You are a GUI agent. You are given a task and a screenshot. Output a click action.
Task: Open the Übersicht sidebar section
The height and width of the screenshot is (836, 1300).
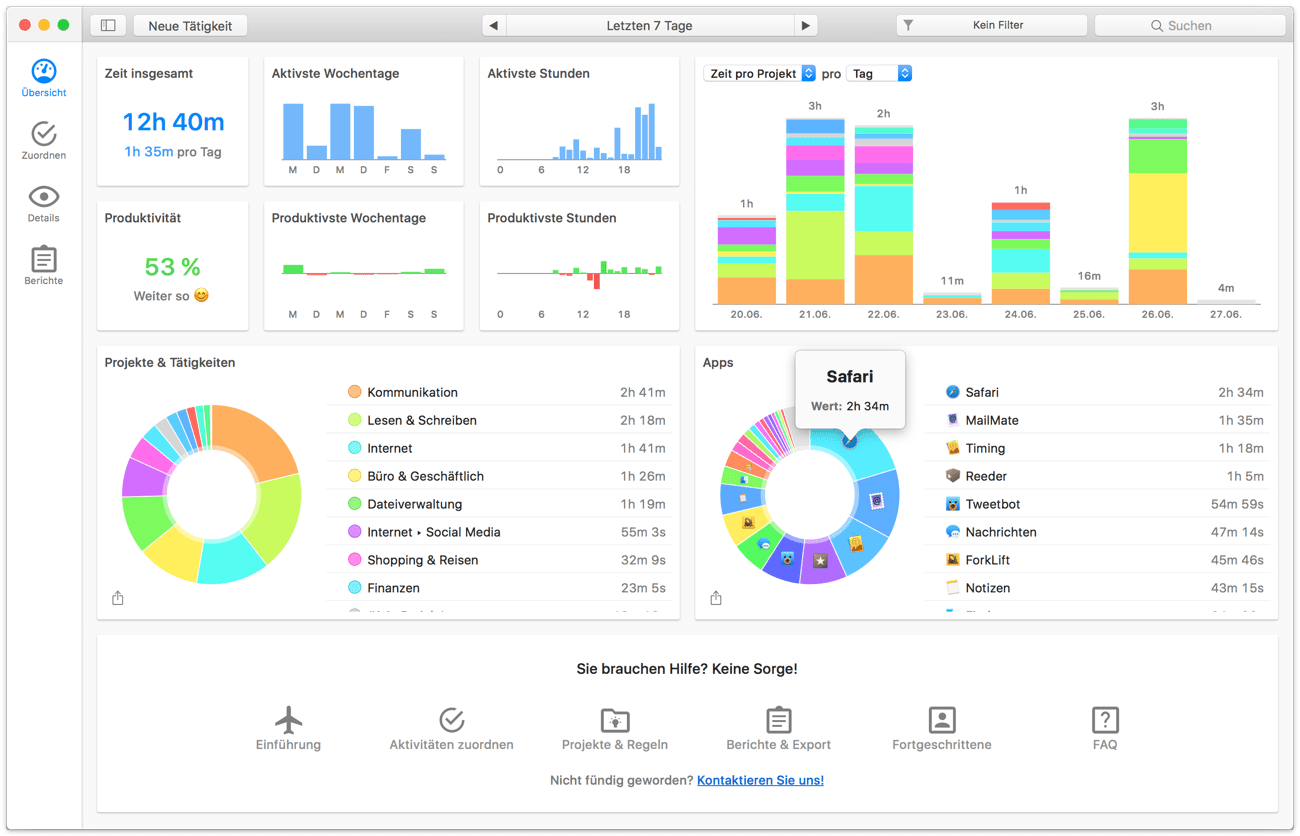click(44, 78)
